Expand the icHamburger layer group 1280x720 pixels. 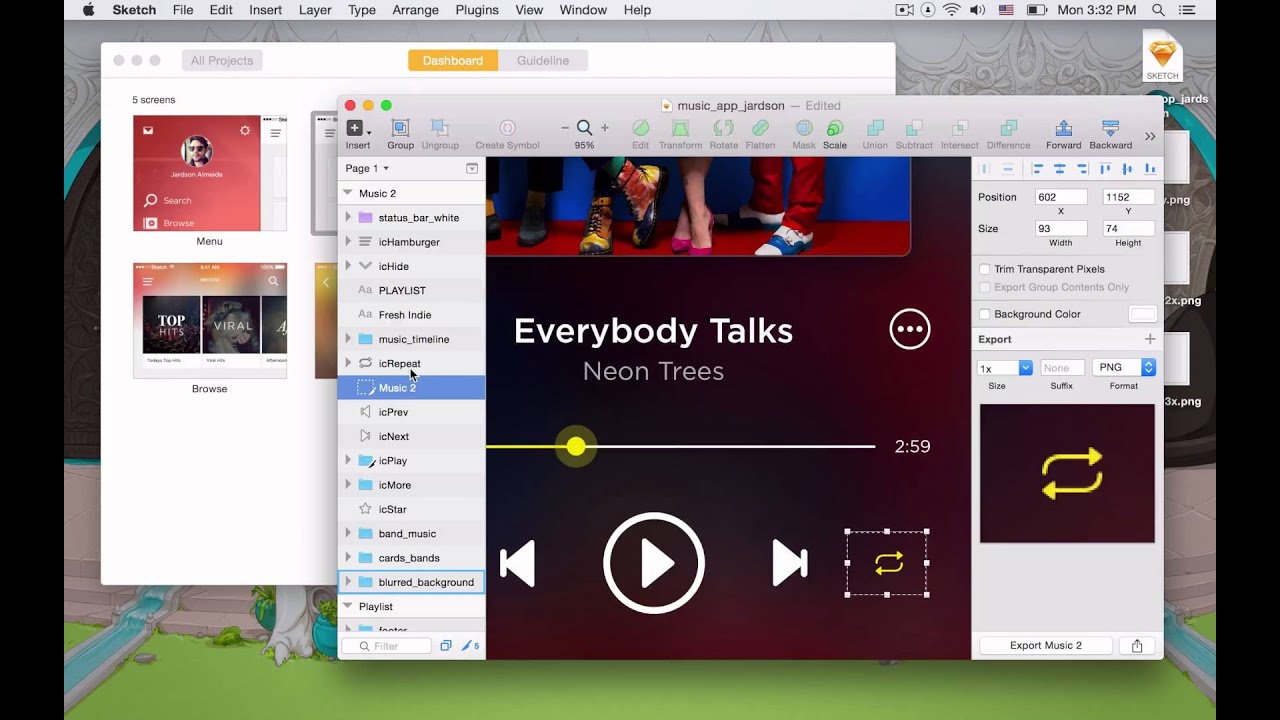[x=348, y=242]
